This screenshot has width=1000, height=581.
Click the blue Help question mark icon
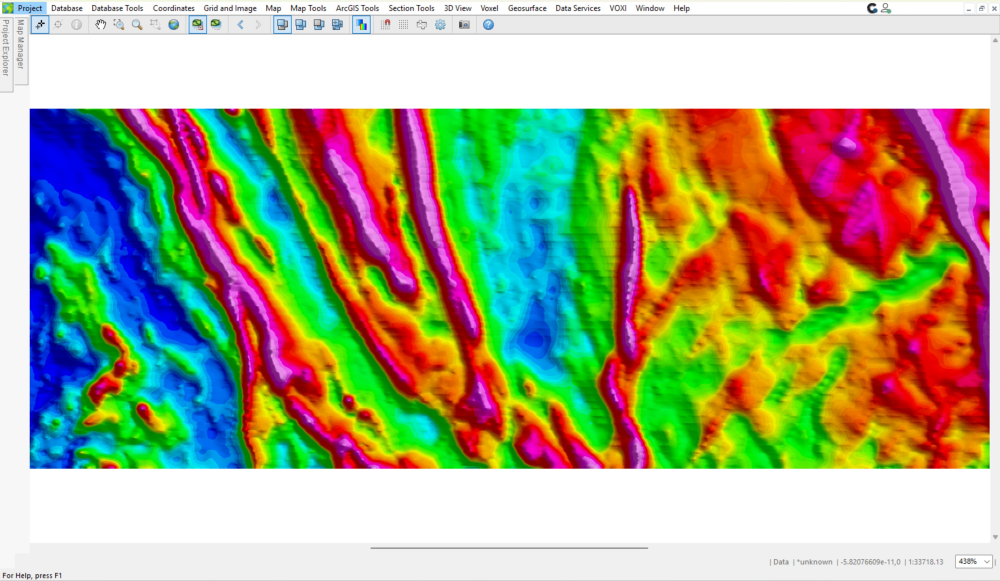click(x=488, y=24)
